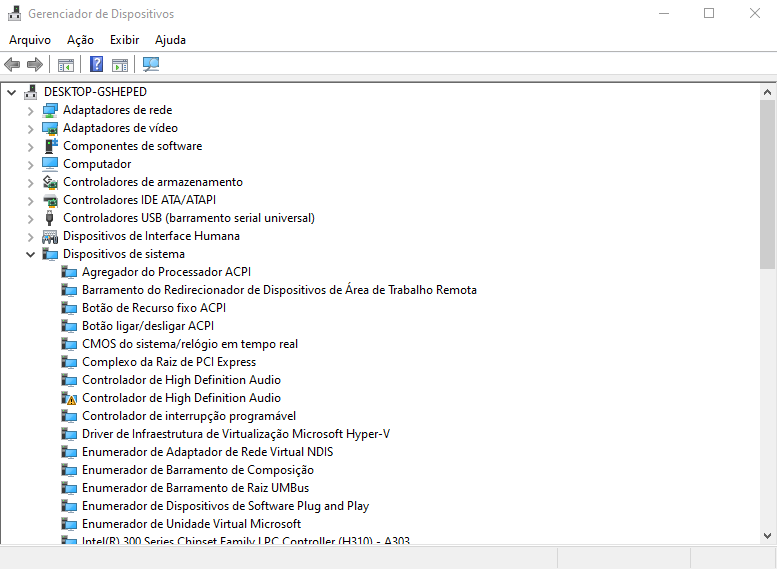Click the Controladores USB plug icon
The height and width of the screenshot is (569, 777).
[49, 218]
